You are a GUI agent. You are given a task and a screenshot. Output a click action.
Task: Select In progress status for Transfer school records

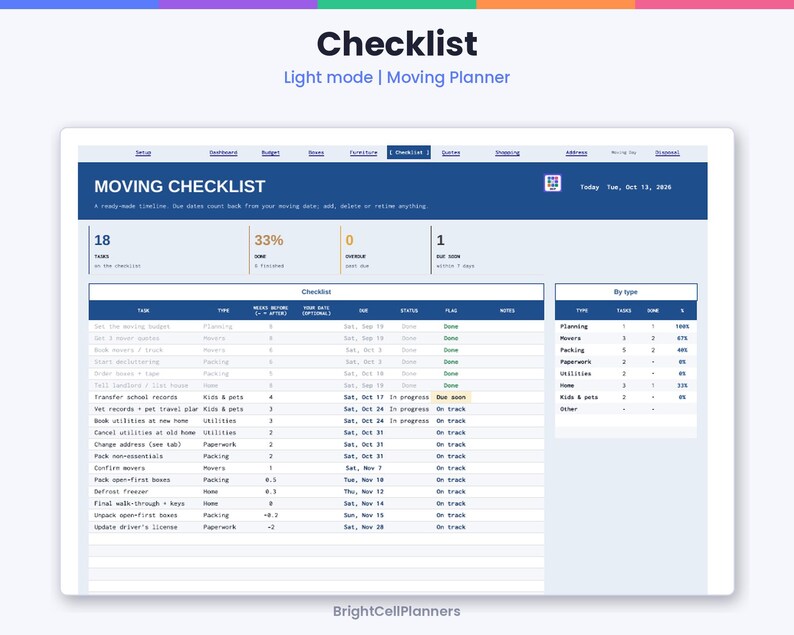(x=409, y=398)
